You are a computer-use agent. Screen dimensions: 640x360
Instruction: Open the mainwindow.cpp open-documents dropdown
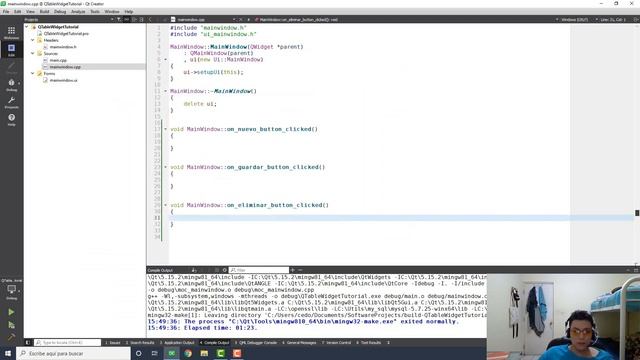click(x=204, y=19)
